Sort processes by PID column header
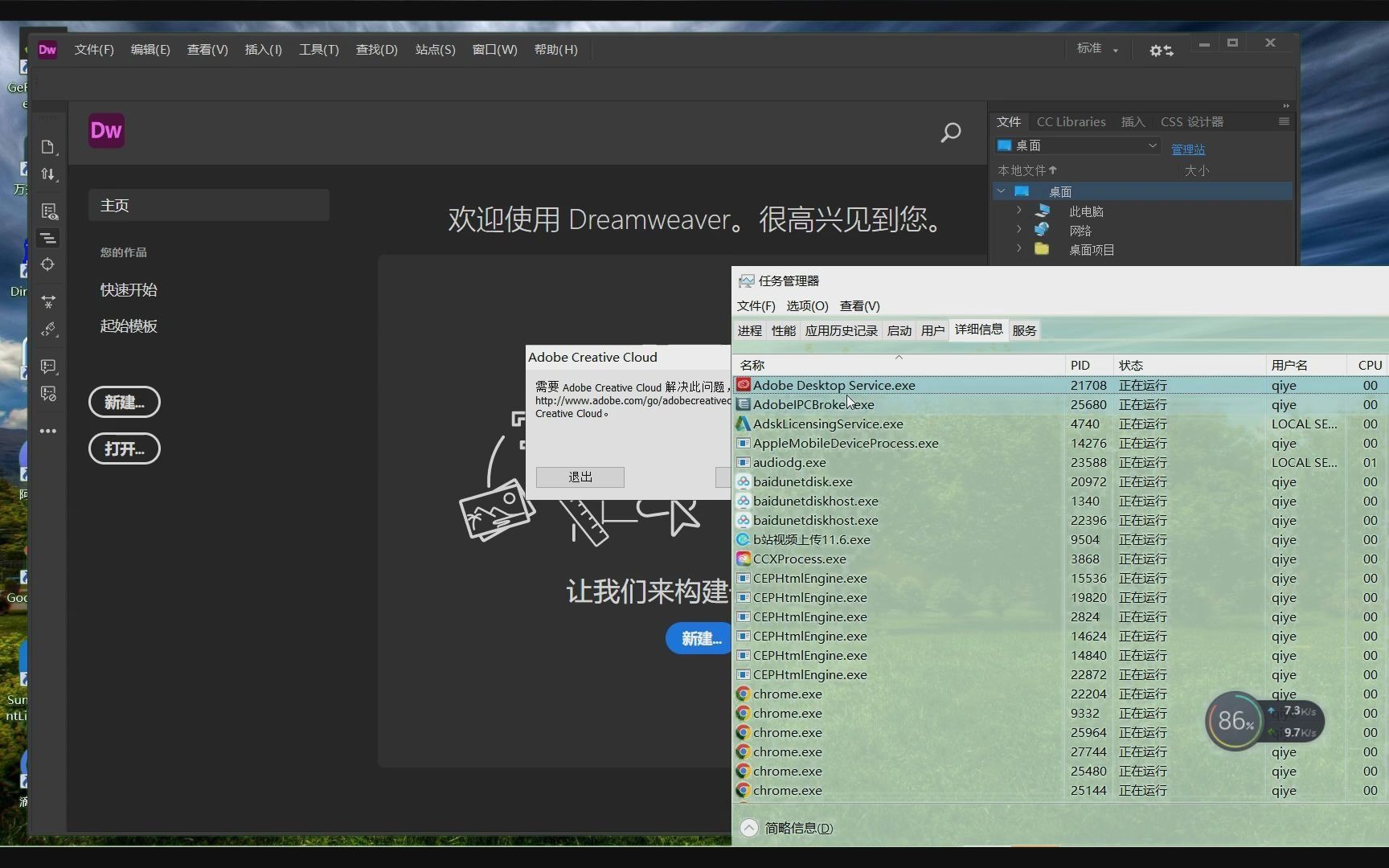This screenshot has height=868, width=1389. pos(1088,365)
